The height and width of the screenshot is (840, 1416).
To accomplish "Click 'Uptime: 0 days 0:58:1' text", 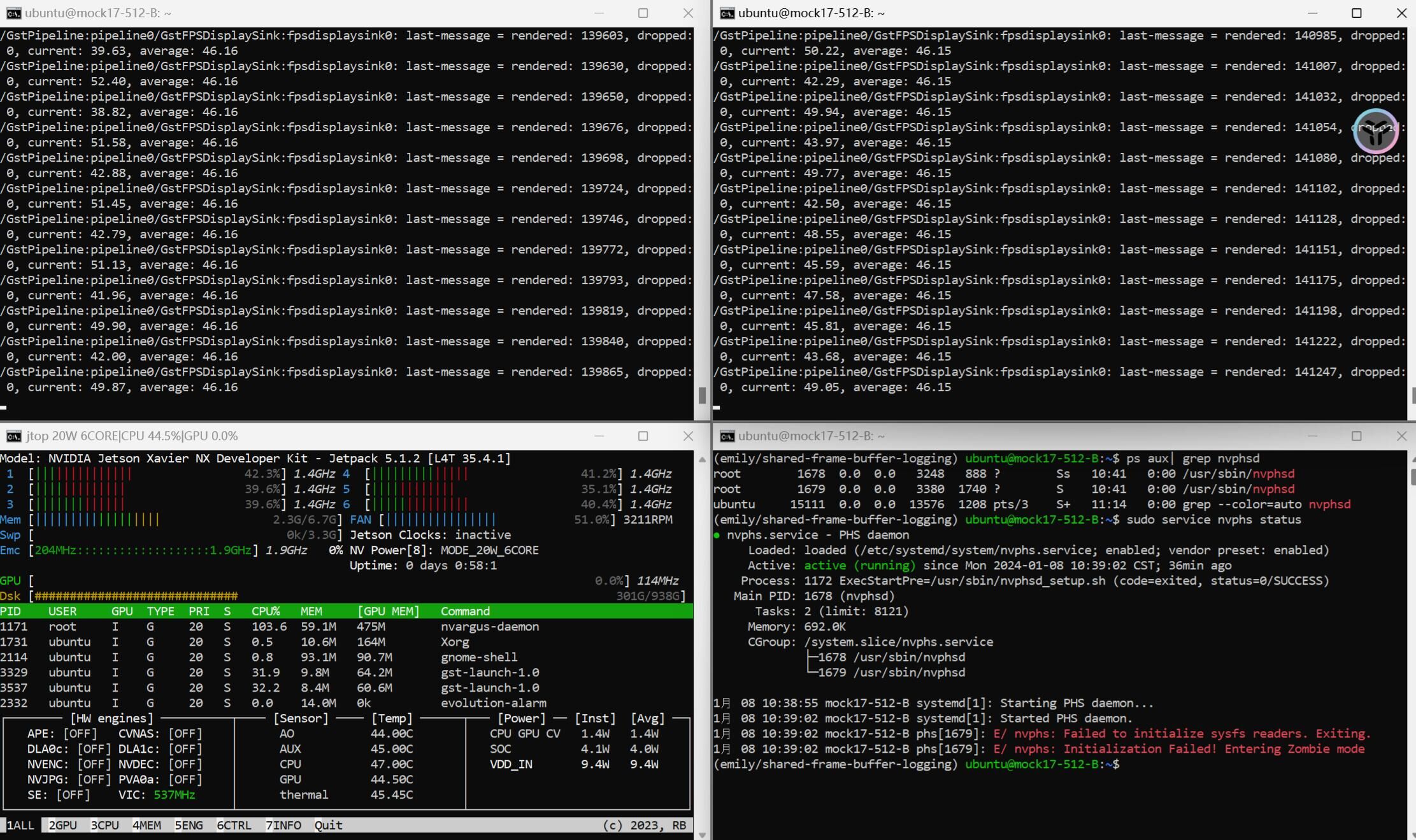I will coord(423,566).
